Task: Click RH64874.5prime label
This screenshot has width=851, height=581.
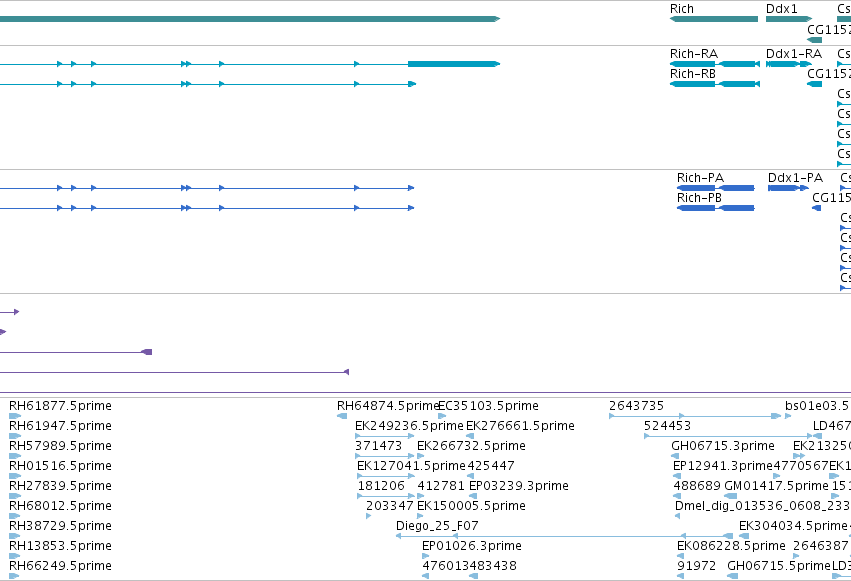Action: click(x=388, y=406)
